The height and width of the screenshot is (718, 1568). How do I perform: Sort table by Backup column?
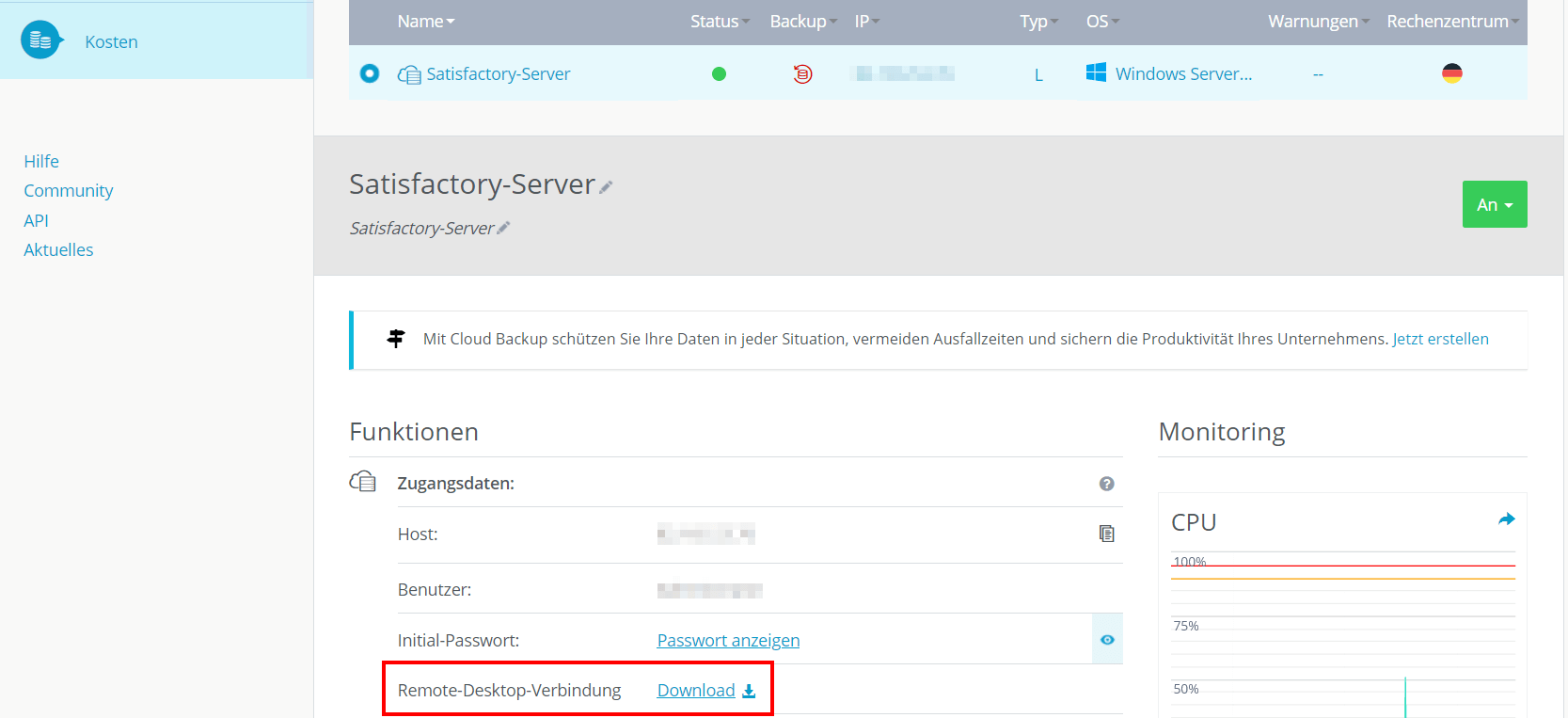coord(803,21)
